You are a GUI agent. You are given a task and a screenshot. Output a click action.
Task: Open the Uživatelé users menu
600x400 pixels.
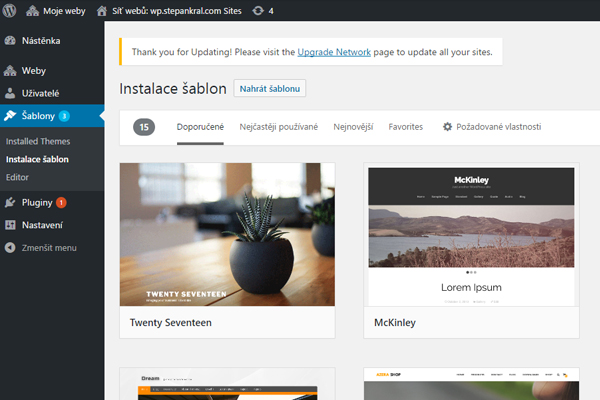point(41,92)
